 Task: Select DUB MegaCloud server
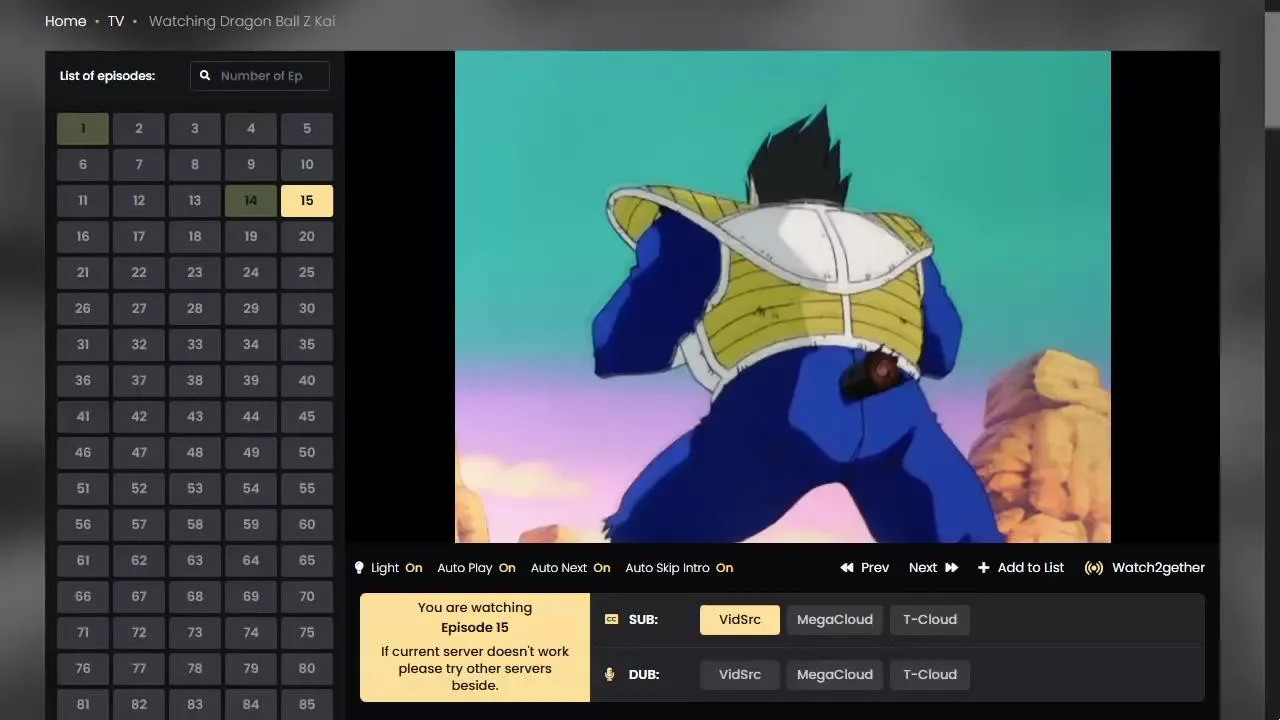(x=835, y=675)
